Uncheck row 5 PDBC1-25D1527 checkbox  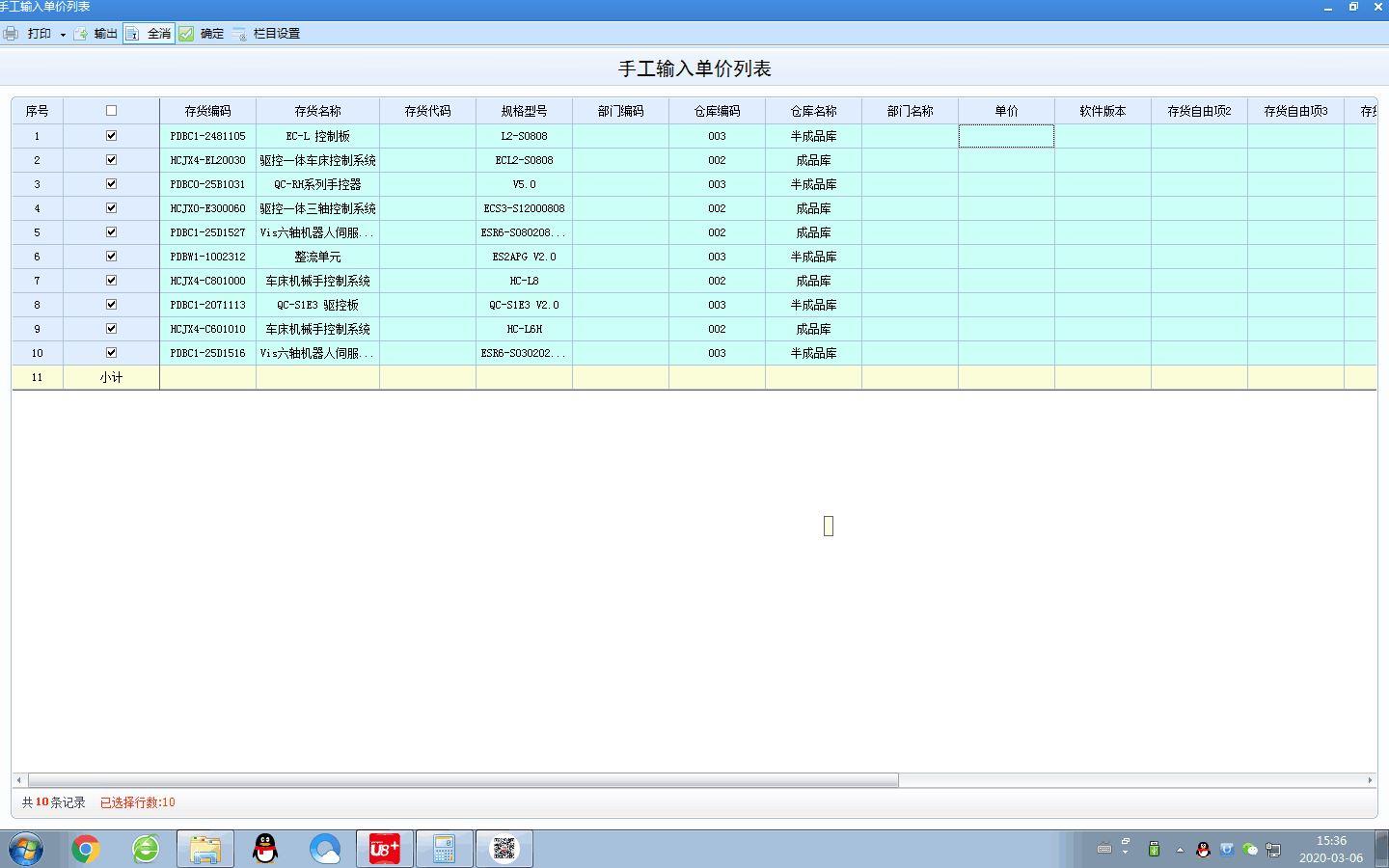[111, 232]
